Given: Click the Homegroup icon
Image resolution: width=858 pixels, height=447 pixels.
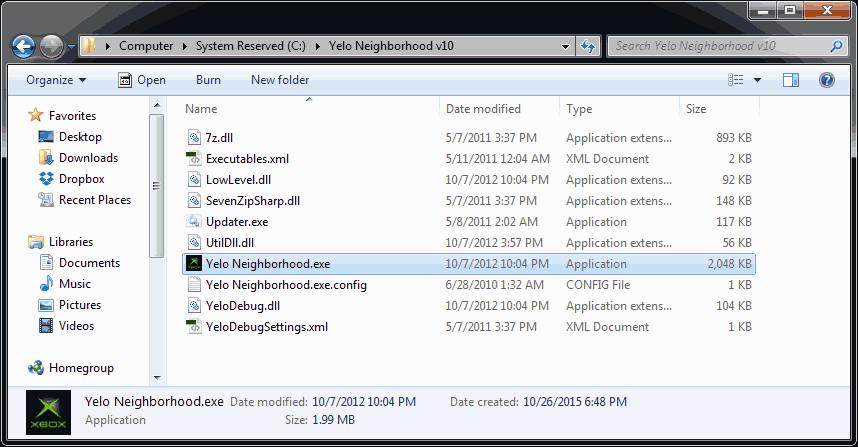Looking at the screenshot, I should click(x=36, y=368).
